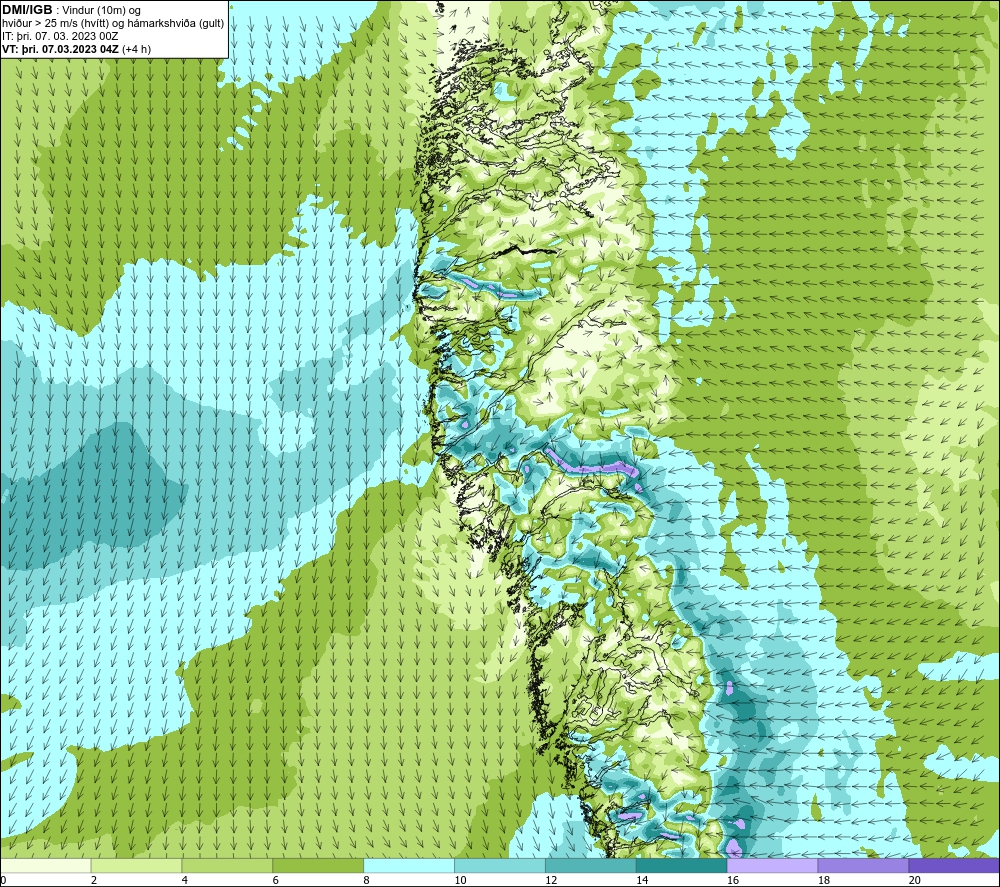The height and width of the screenshot is (887, 1000).
Task: Click the dark violet swatch above 20 m/s
Action: point(954,865)
